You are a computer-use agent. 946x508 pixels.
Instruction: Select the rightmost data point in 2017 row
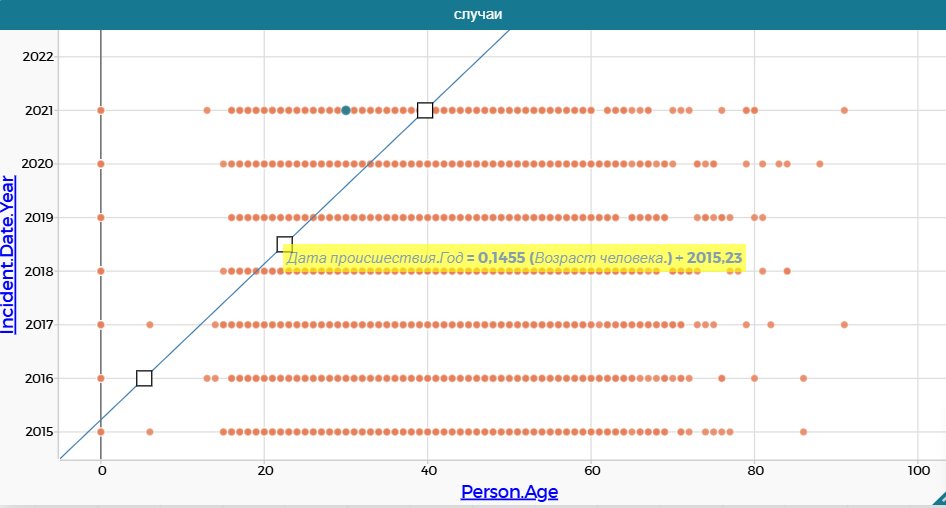coord(845,324)
